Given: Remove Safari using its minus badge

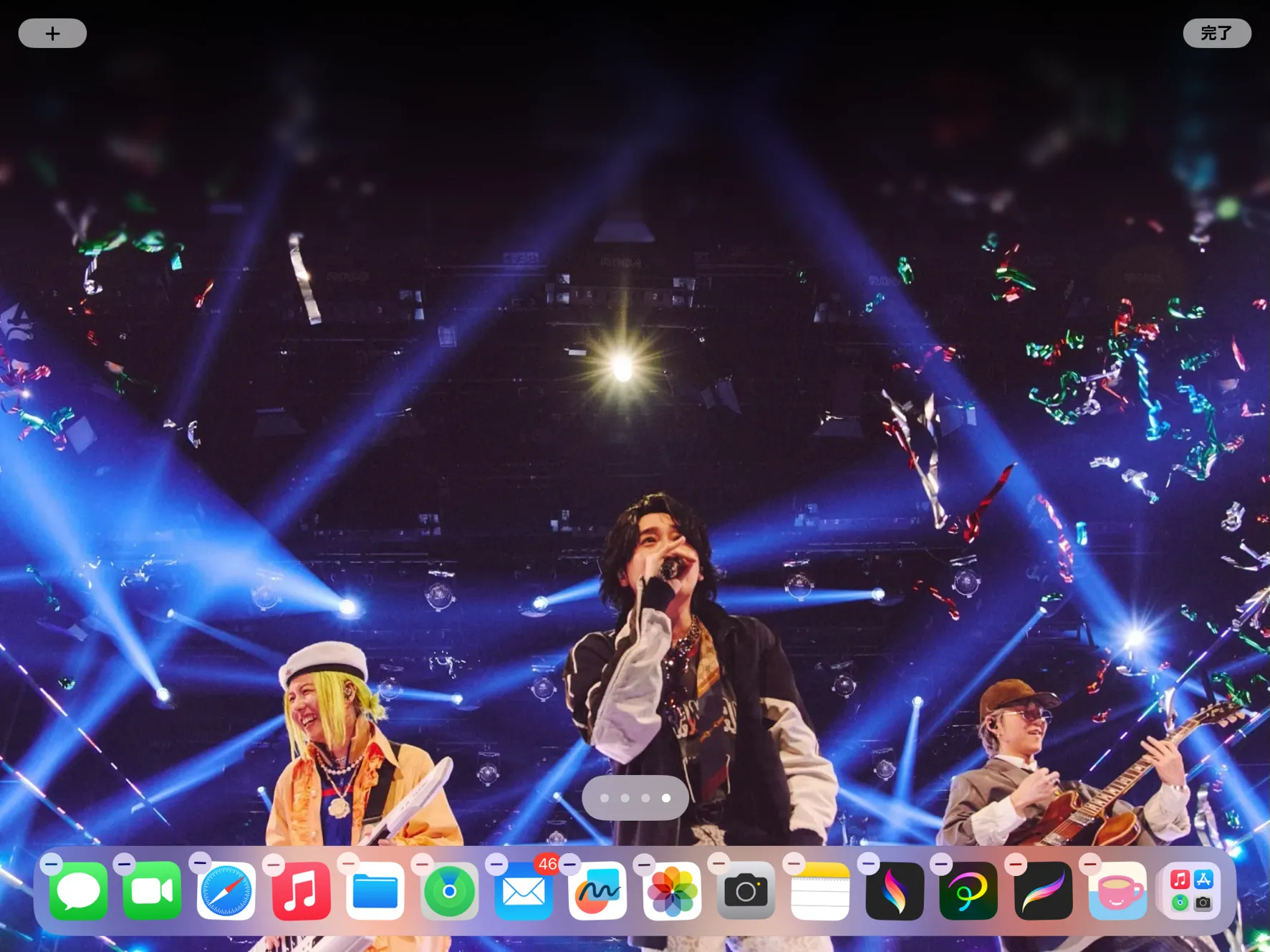Looking at the screenshot, I should click(200, 862).
